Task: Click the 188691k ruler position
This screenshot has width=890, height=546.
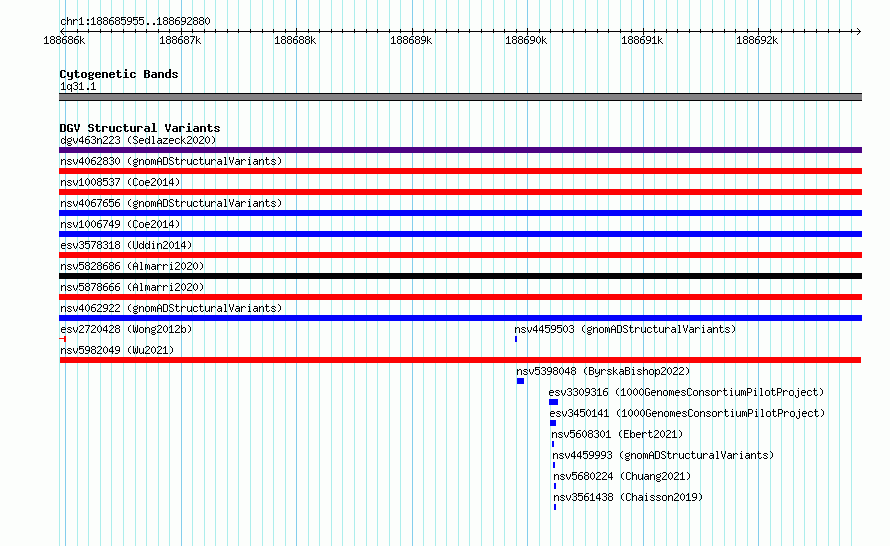Action: tap(642, 40)
